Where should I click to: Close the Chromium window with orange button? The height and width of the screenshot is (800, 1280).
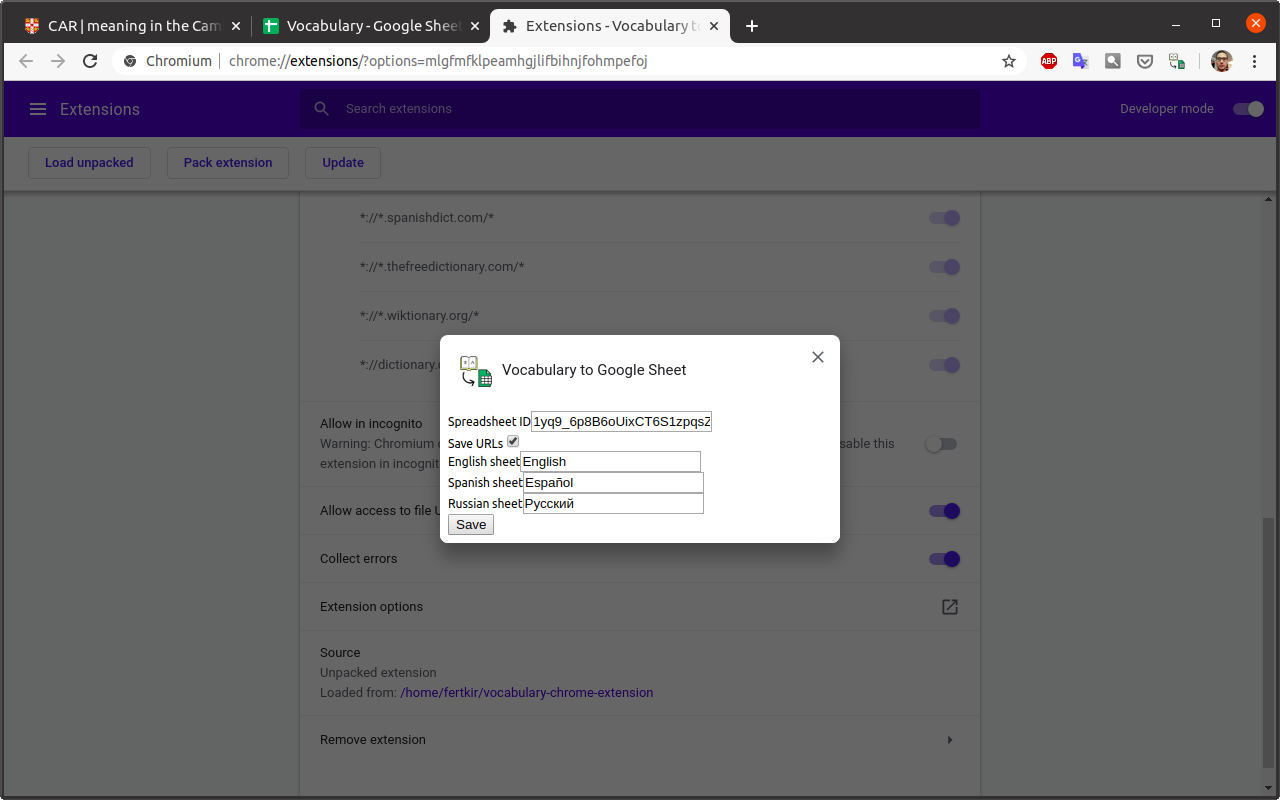coord(1255,23)
